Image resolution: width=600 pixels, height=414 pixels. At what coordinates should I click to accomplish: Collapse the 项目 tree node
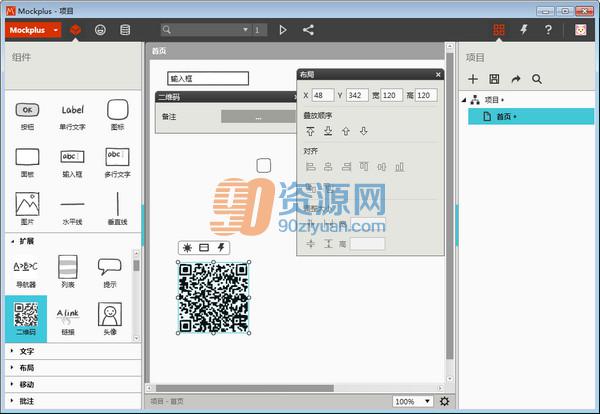tap(464, 100)
